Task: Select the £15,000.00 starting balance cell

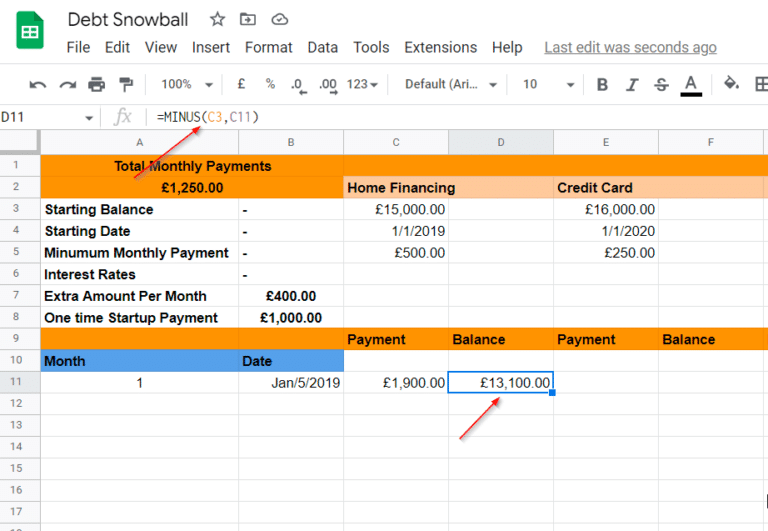Action: [396, 209]
